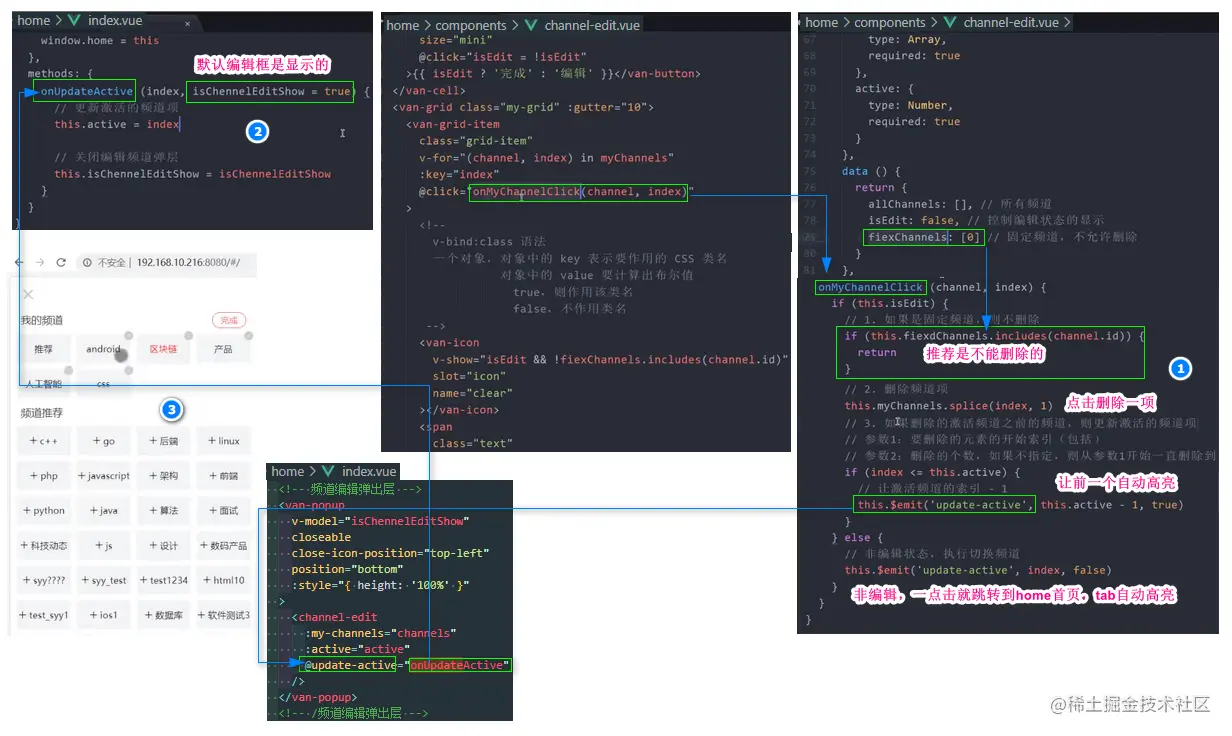
Task: Click the 'close-icon-position="top-left"' line
Action: [x=389, y=553]
